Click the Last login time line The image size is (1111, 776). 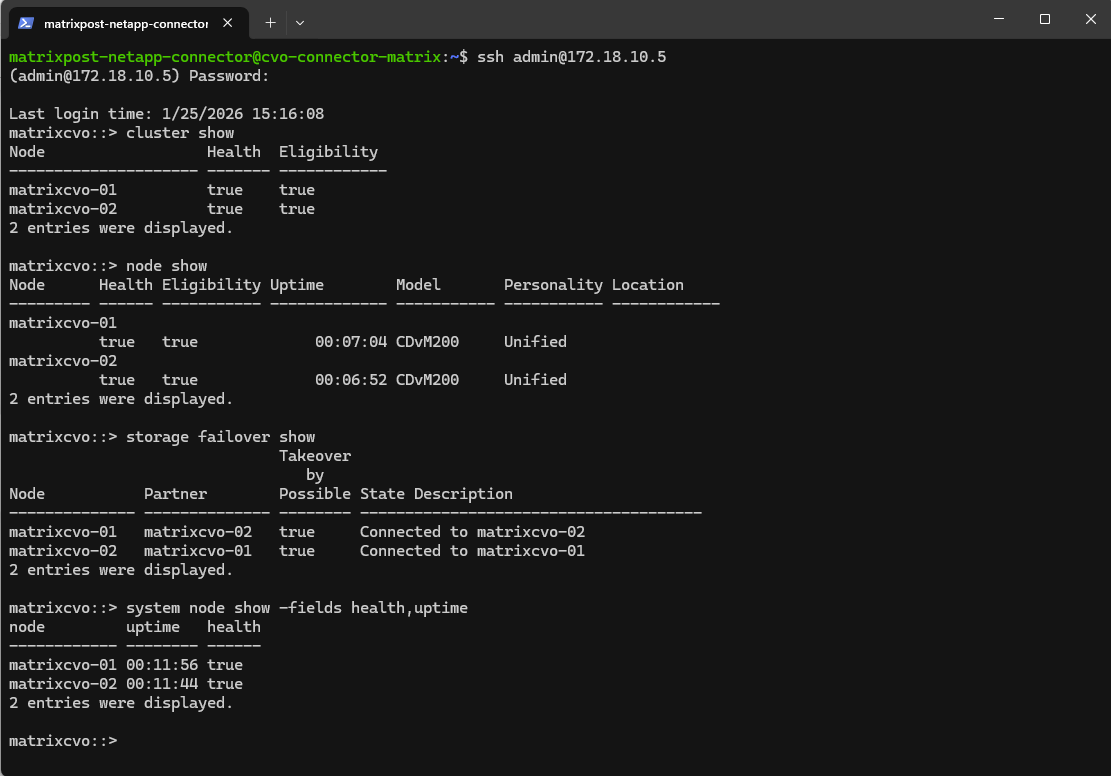pos(166,114)
